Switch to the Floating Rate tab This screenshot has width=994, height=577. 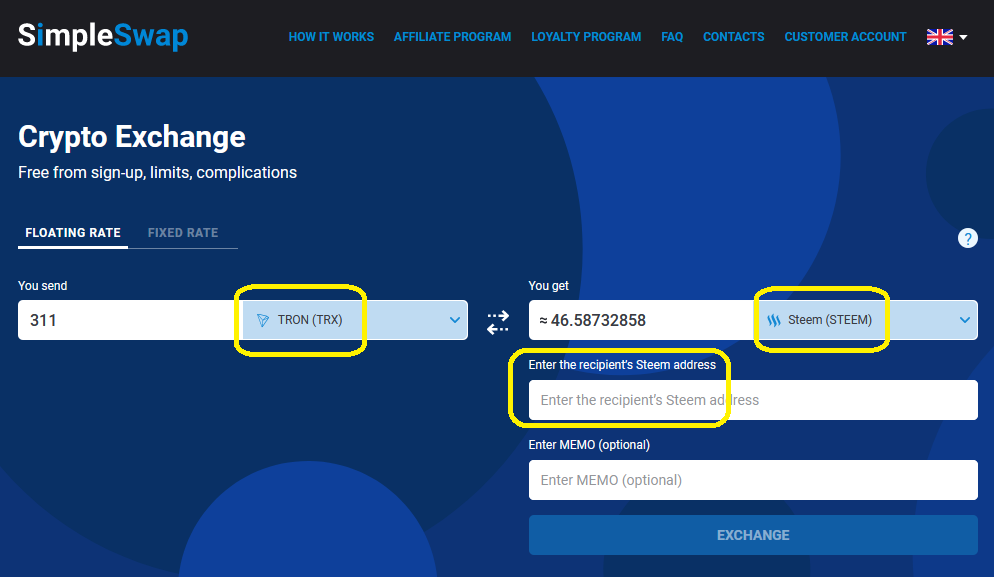coord(73,233)
